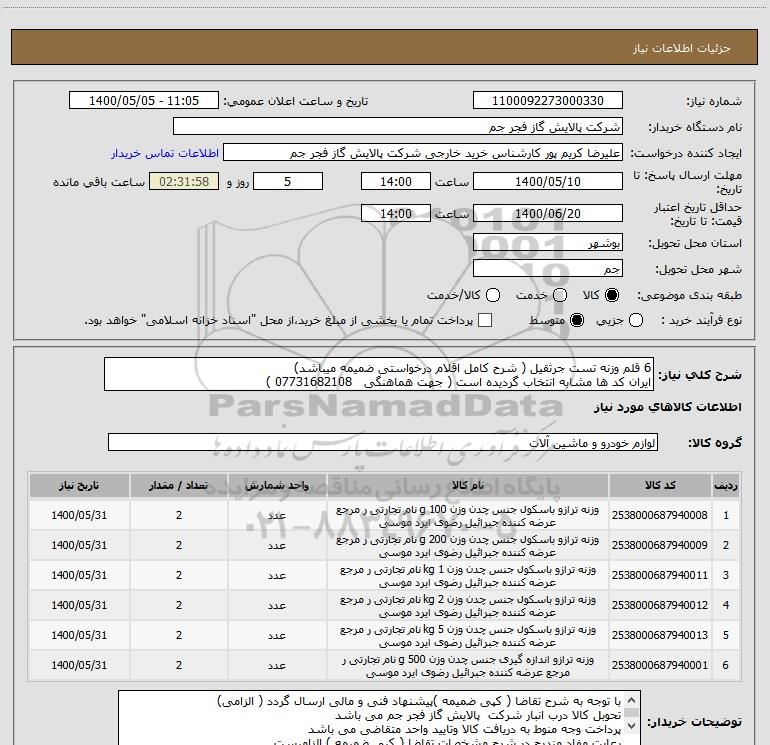Click the 2 kg weight item name
This screenshot has height=745, width=770.
468,606
